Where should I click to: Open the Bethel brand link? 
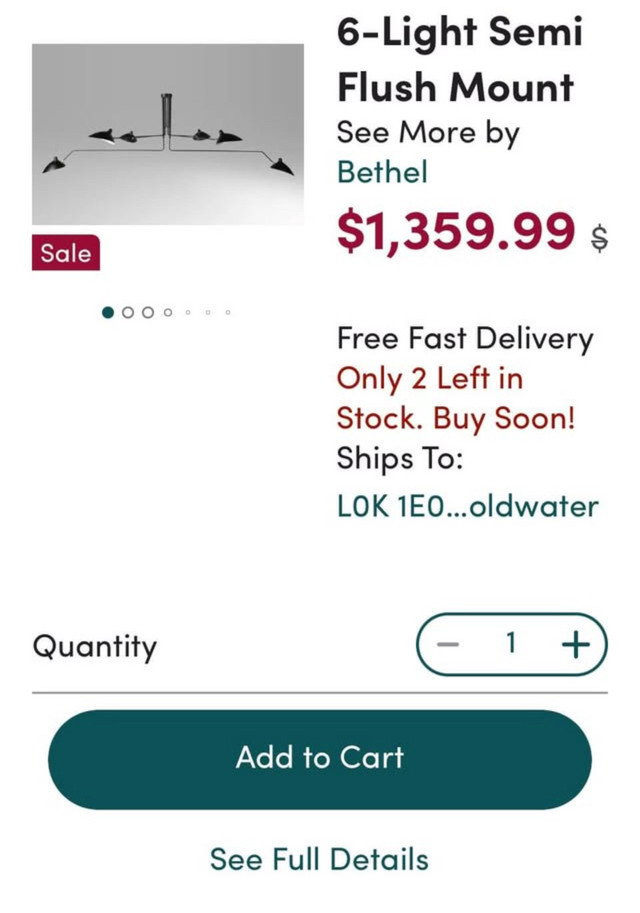[x=382, y=172]
